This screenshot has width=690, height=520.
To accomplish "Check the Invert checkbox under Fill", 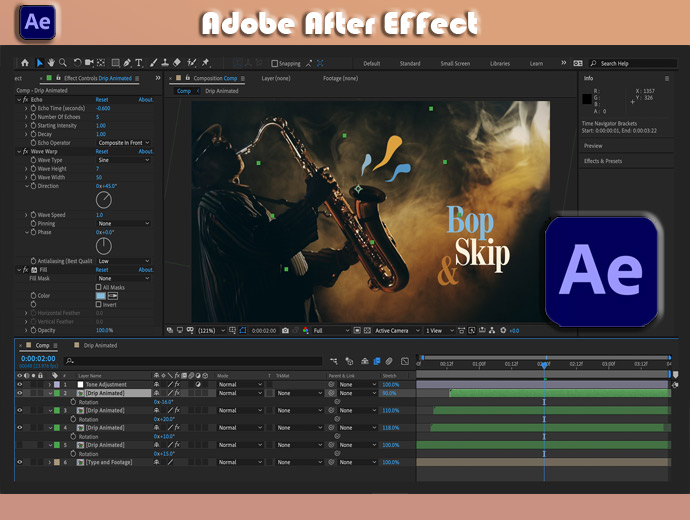I will [99, 304].
